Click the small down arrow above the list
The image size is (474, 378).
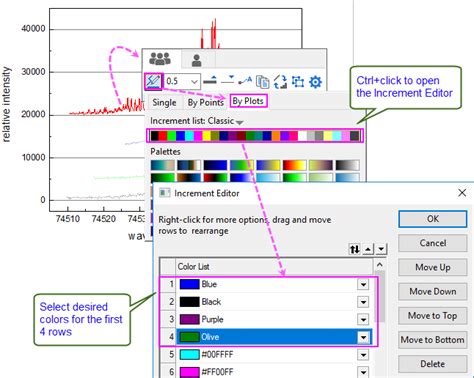point(381,249)
